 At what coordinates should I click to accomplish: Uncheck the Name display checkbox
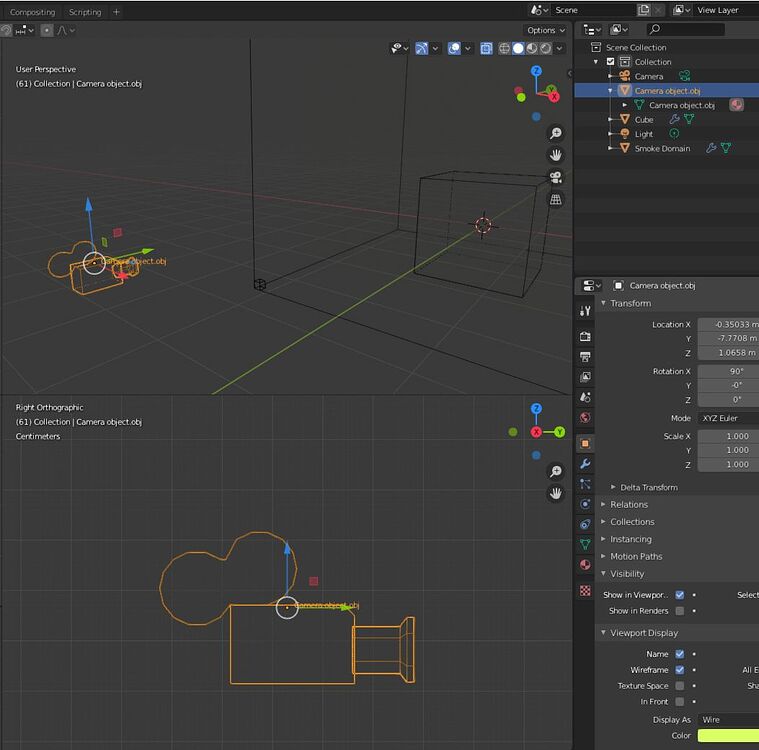[680, 654]
